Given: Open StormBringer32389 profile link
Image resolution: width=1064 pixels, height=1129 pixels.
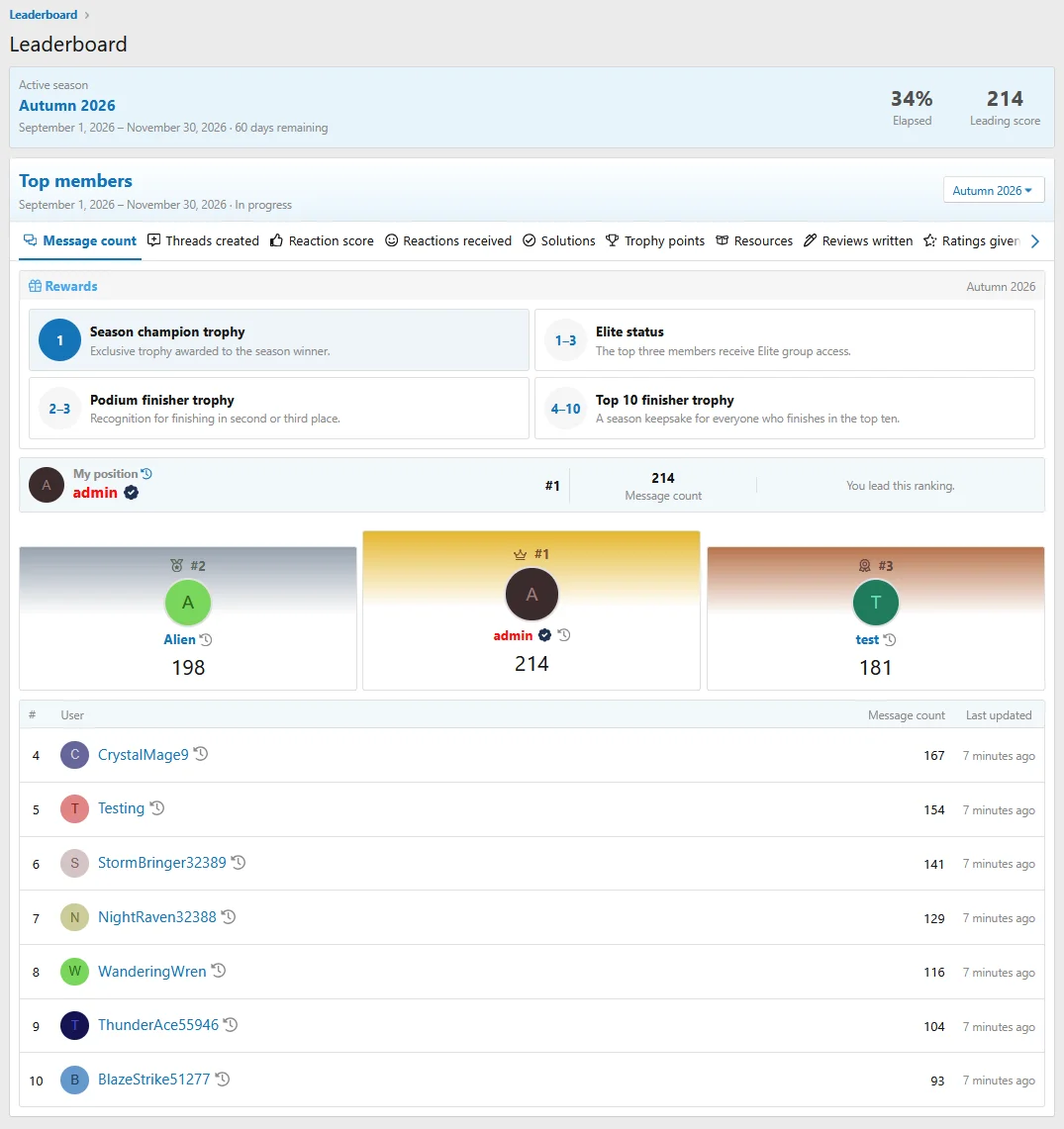Looking at the screenshot, I should 162,863.
